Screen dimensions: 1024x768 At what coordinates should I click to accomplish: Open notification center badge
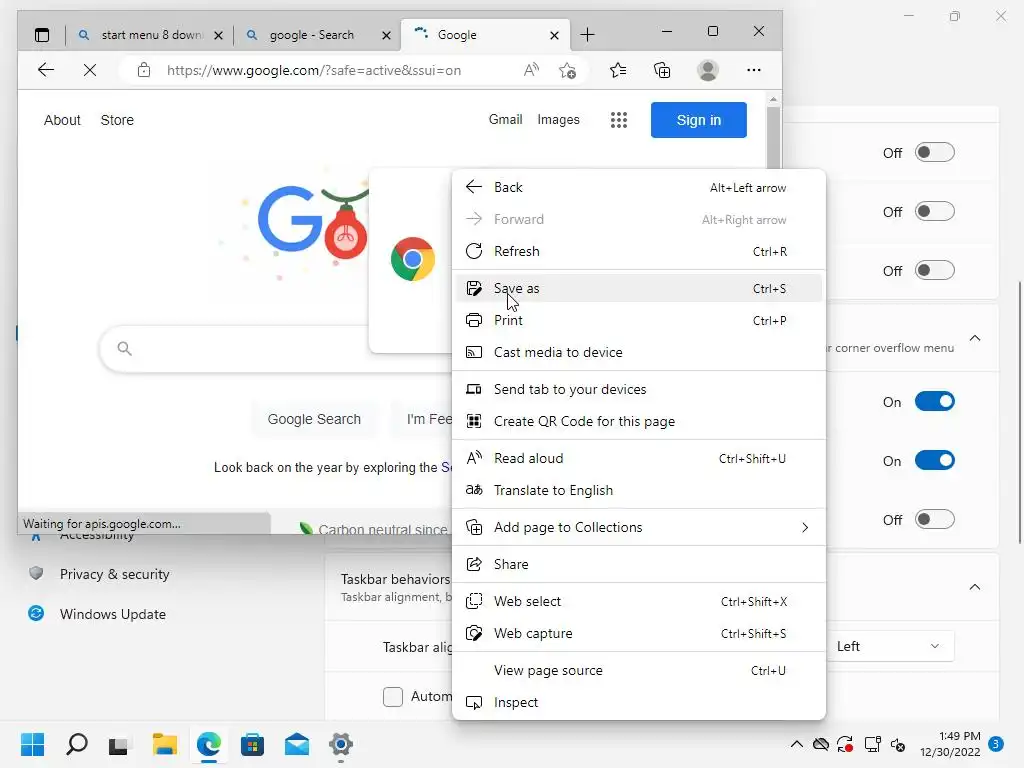(996, 744)
